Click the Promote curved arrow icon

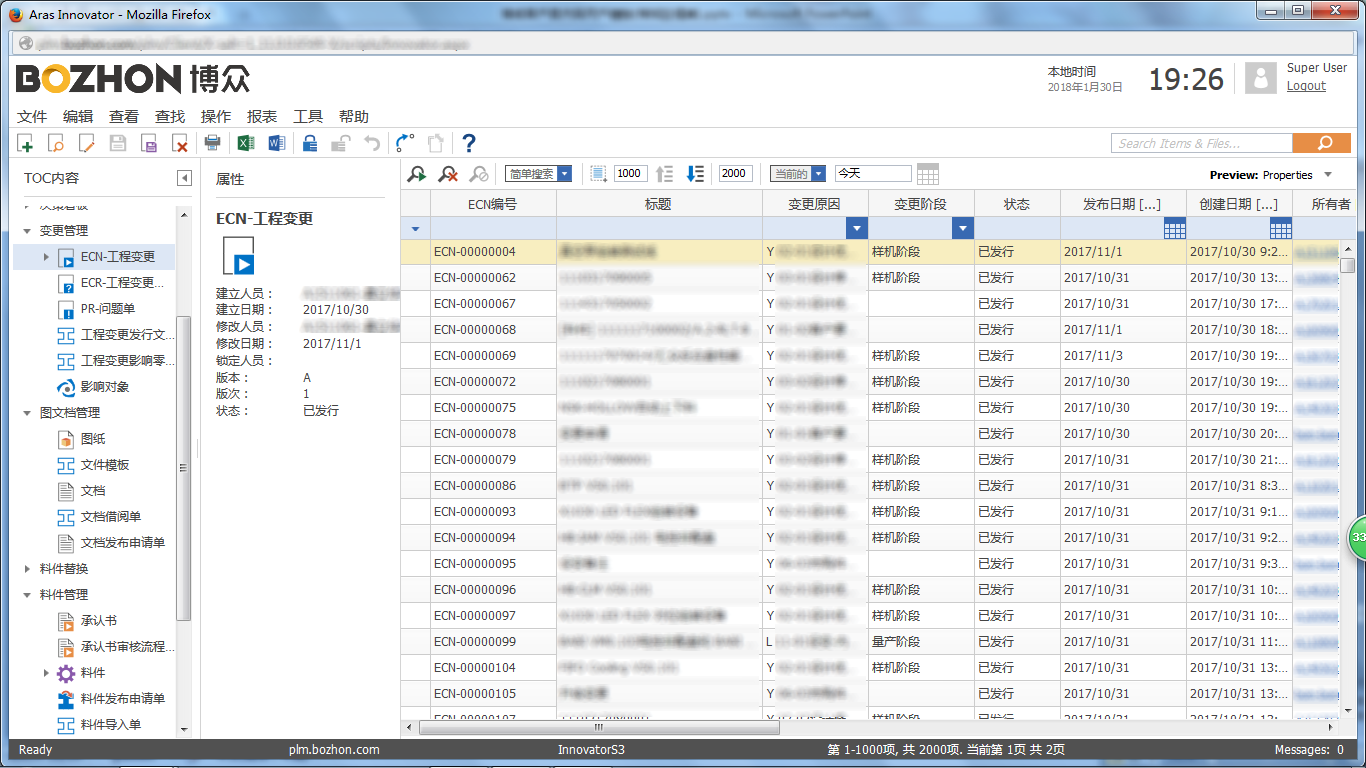click(404, 143)
